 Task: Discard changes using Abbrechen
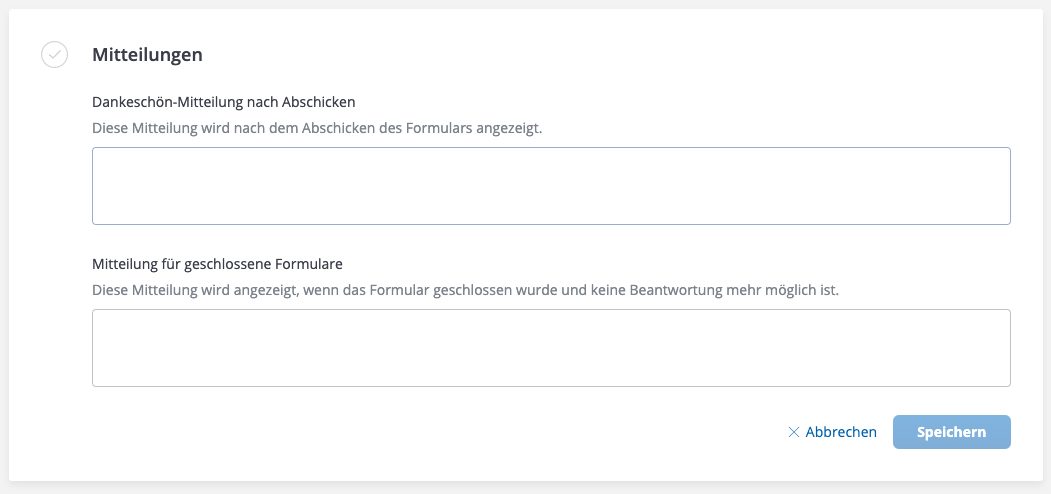point(840,432)
